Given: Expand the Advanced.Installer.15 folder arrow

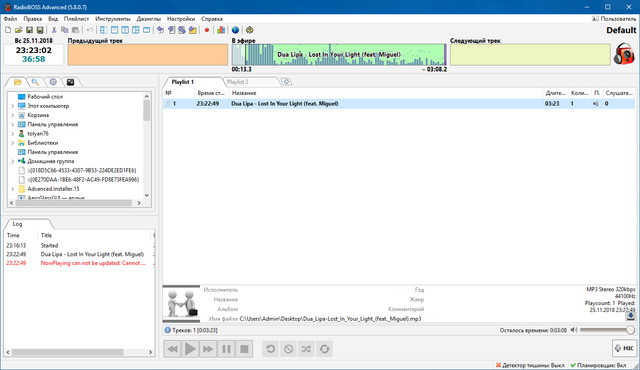Looking at the screenshot, I should pos(13,189).
